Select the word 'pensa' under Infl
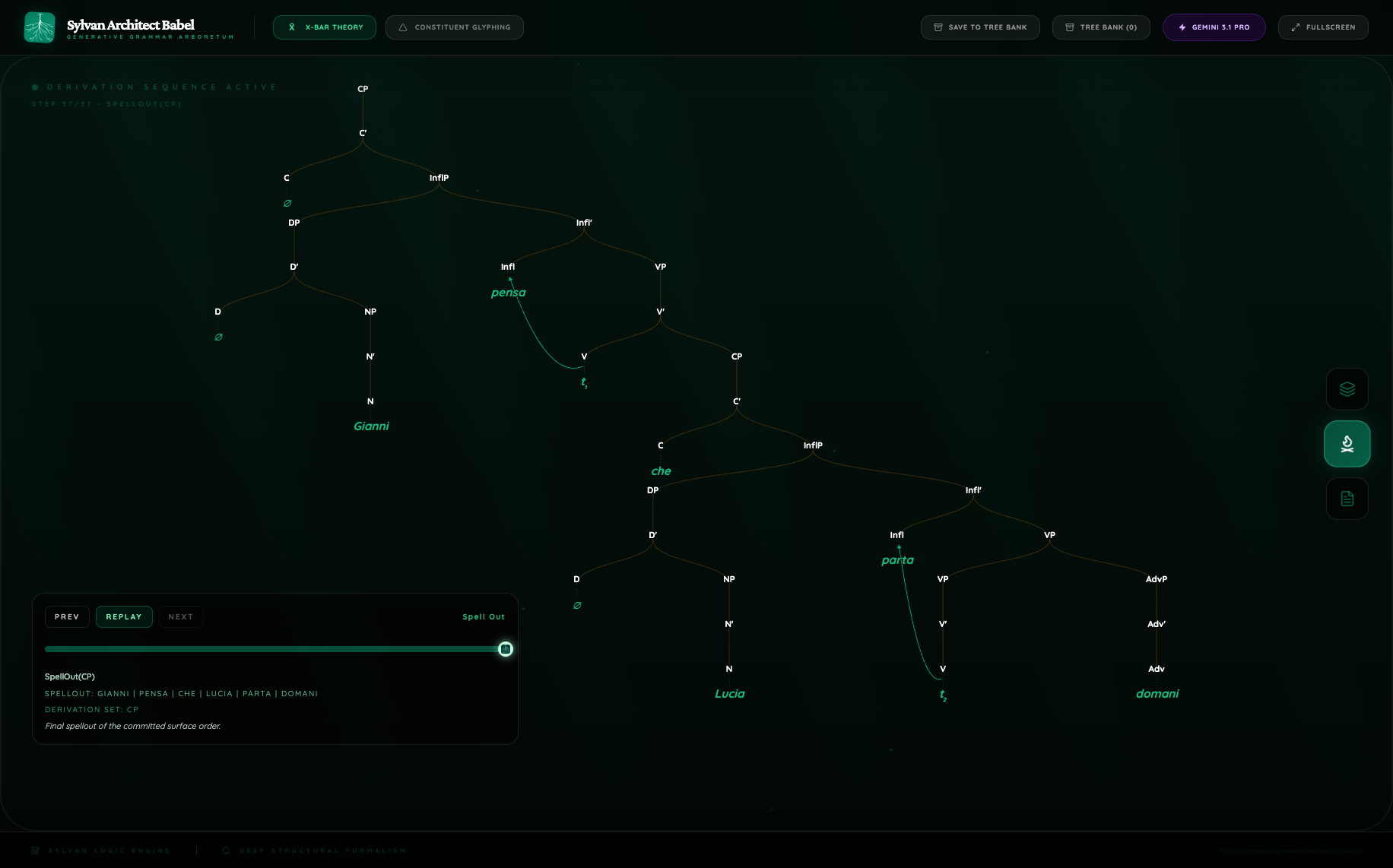Screen dimensions: 1393x868 pyautogui.click(x=508, y=293)
